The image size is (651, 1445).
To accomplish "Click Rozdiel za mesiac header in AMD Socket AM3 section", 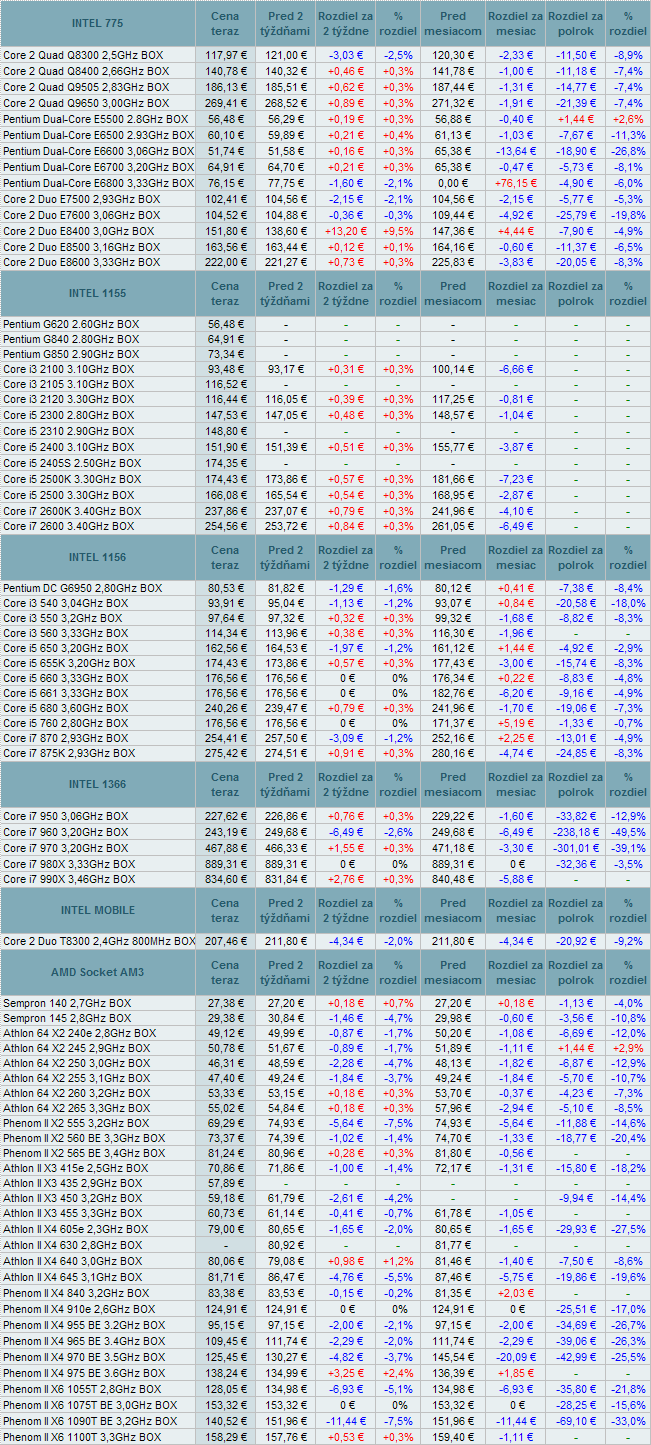I will (515, 973).
